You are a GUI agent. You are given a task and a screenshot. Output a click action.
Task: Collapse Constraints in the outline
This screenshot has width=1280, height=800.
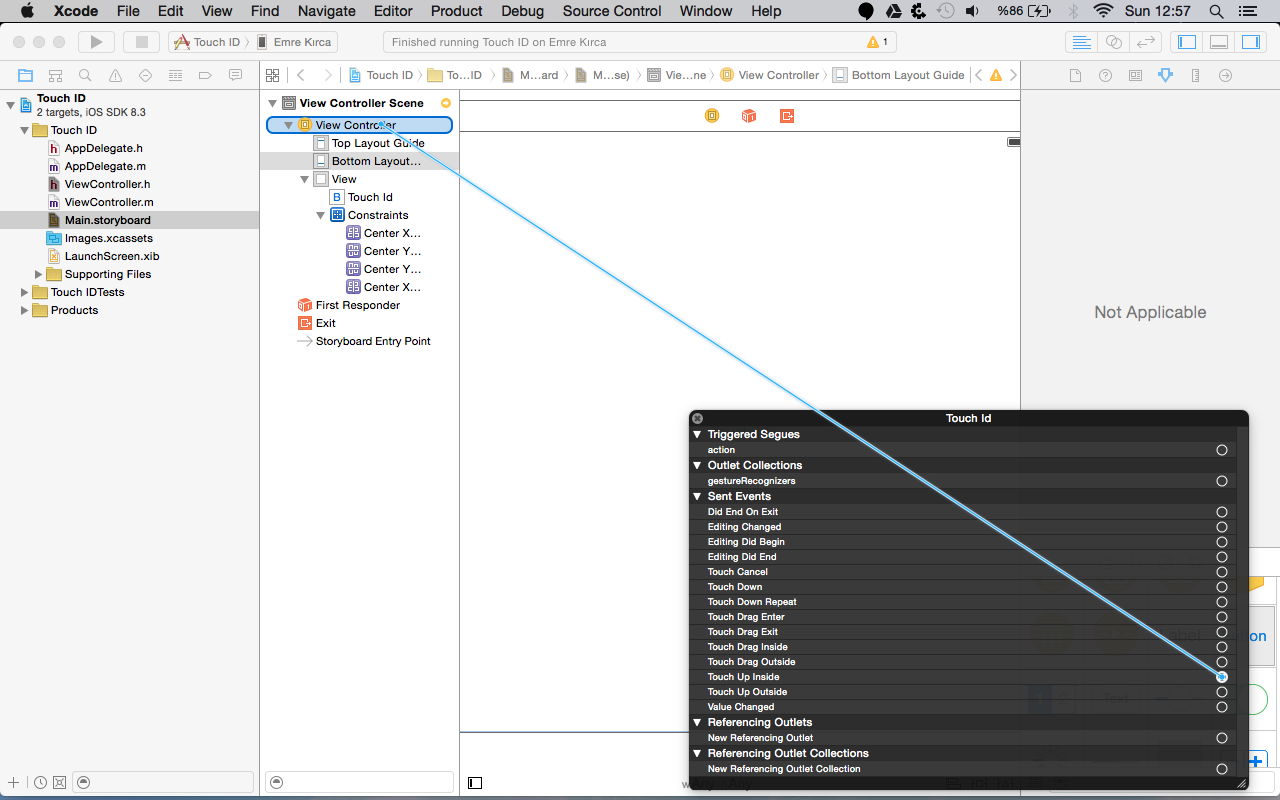[x=321, y=215]
